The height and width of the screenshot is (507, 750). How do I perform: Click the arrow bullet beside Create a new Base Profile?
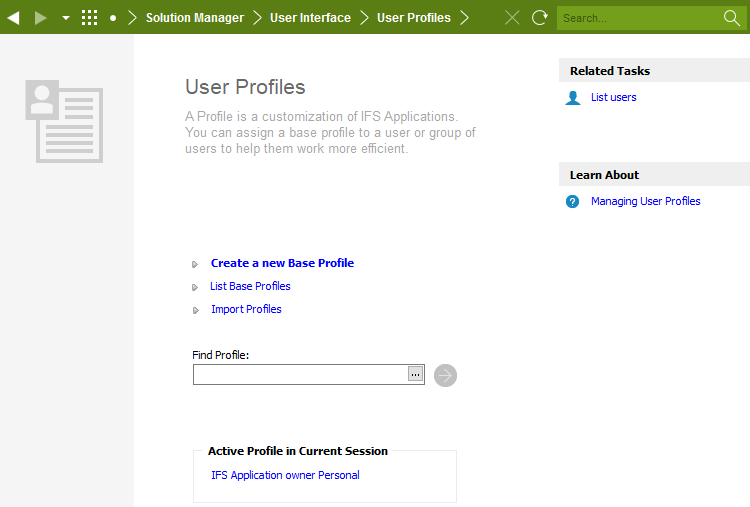click(195, 265)
